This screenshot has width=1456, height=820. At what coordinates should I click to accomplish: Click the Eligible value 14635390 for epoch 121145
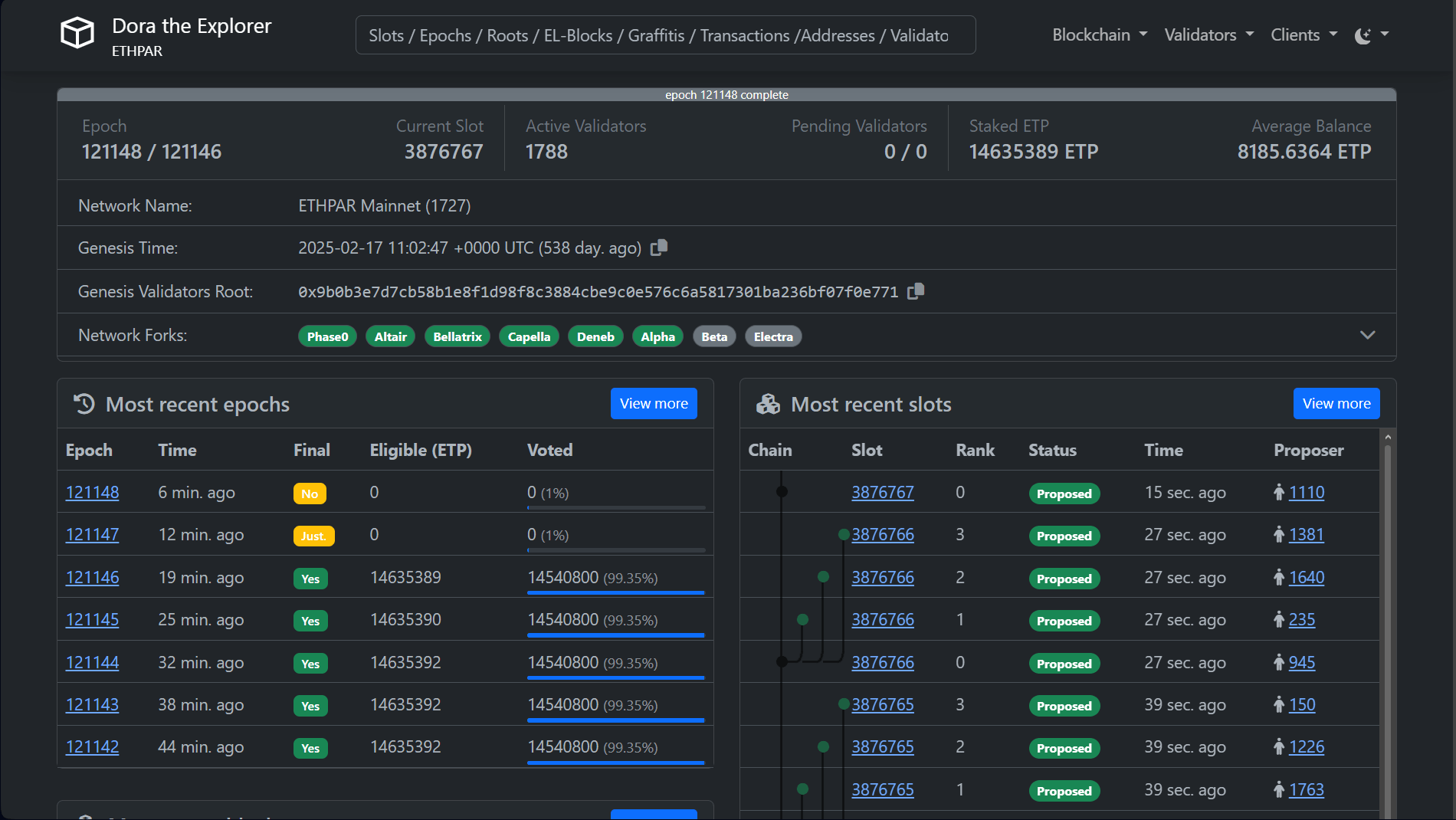(x=405, y=619)
